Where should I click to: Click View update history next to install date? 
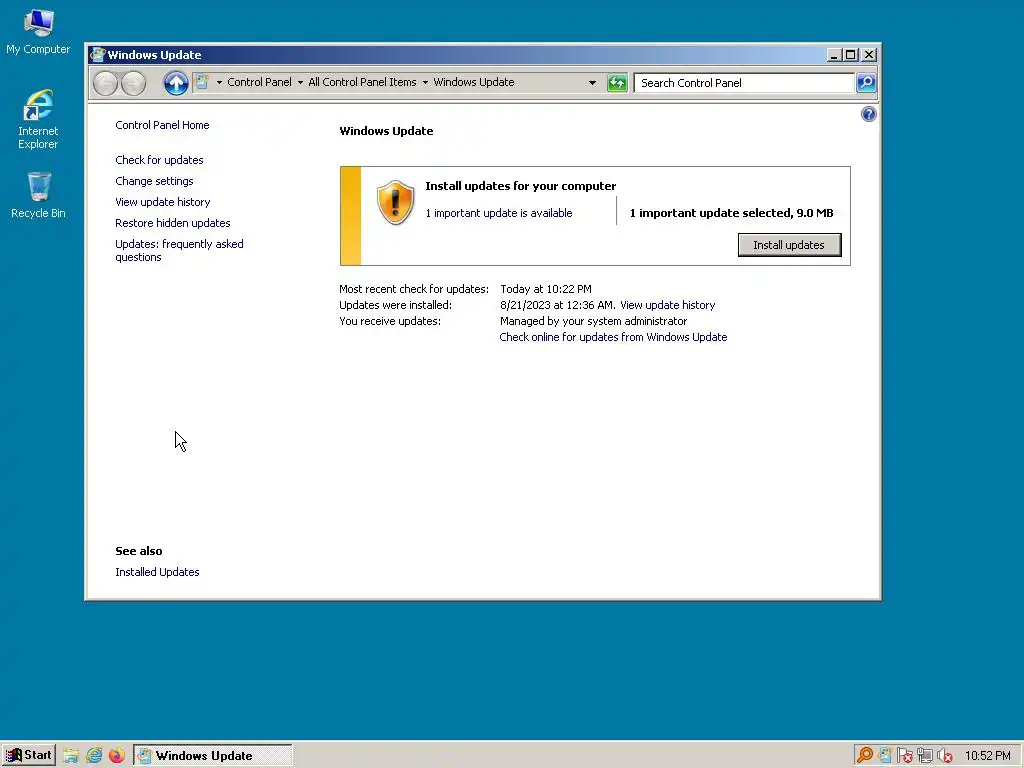pos(667,305)
